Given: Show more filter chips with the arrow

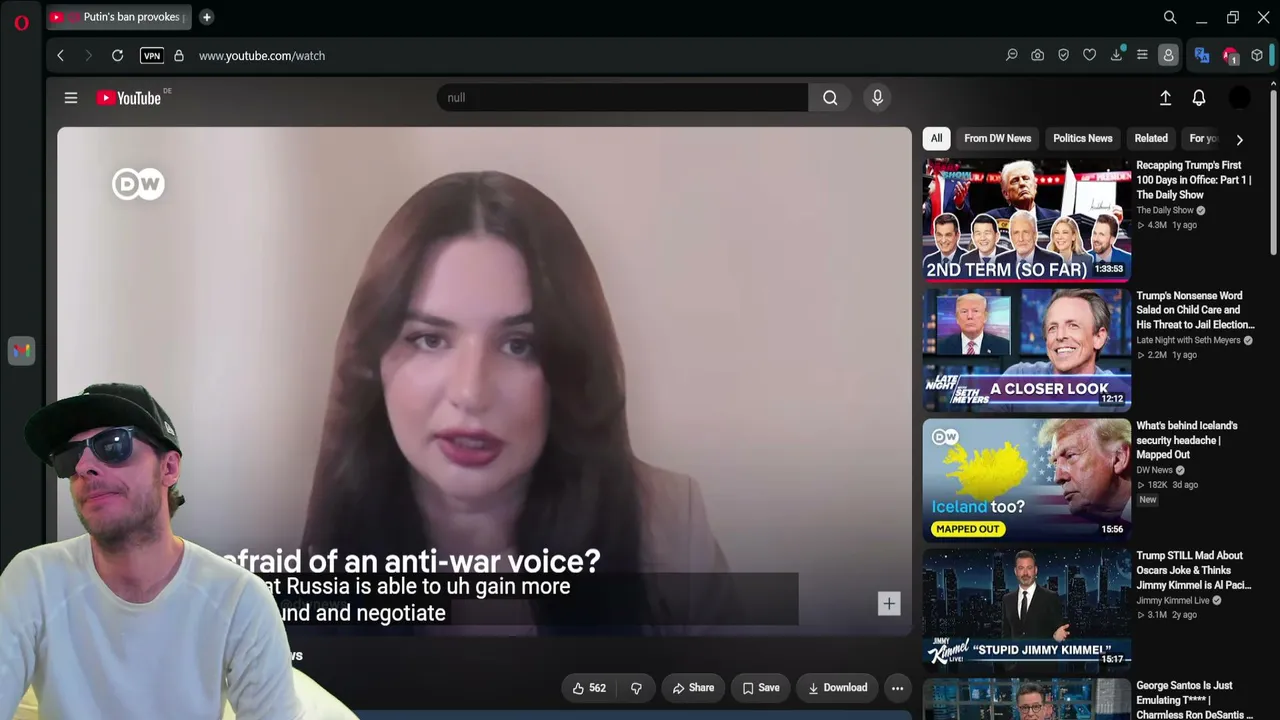Looking at the screenshot, I should click(1240, 140).
